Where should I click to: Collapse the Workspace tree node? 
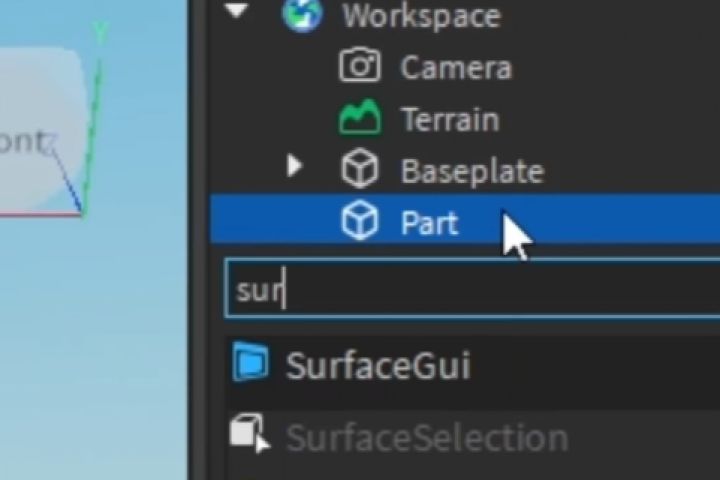[237, 12]
